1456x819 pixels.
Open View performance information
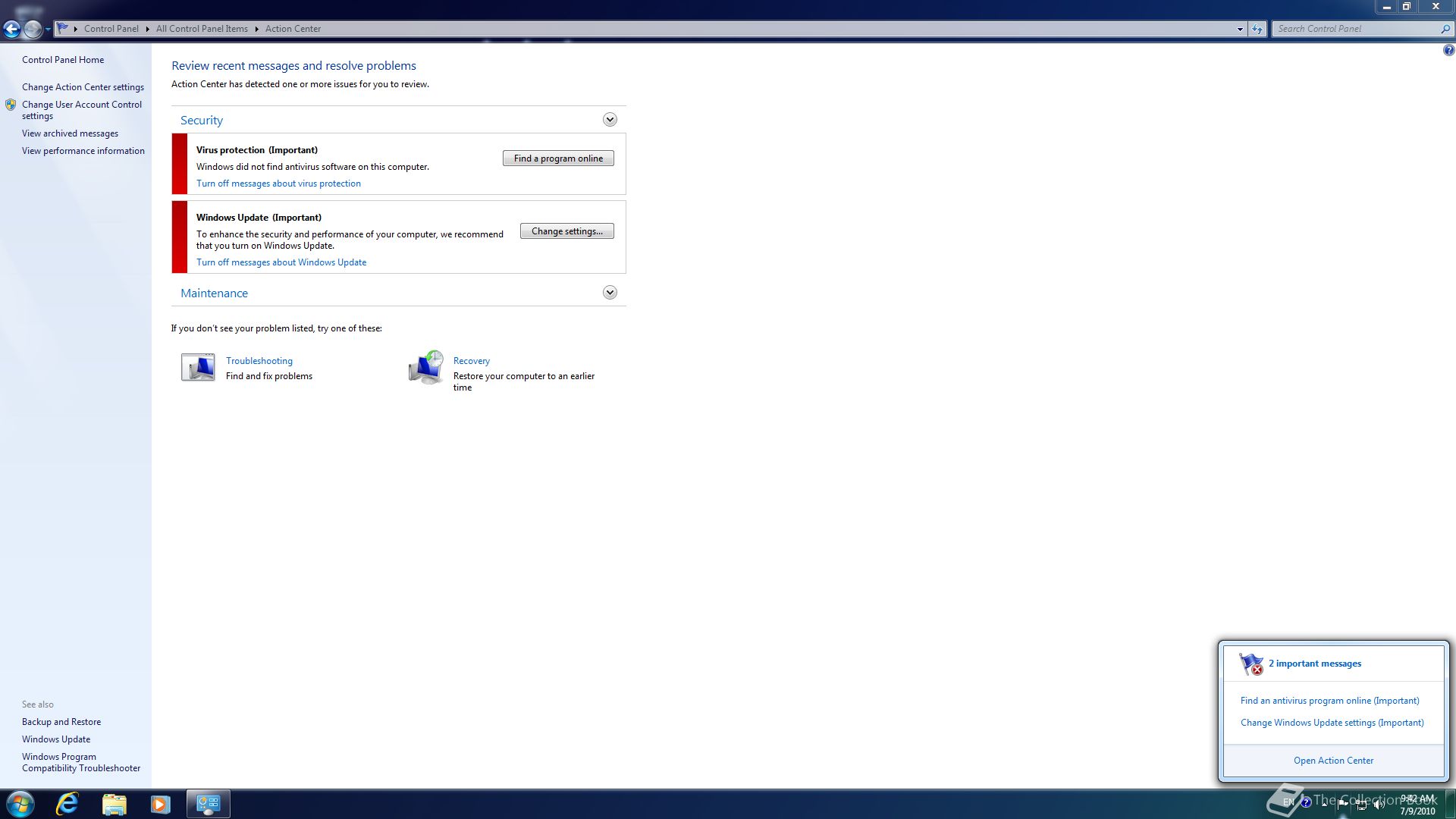coord(83,151)
